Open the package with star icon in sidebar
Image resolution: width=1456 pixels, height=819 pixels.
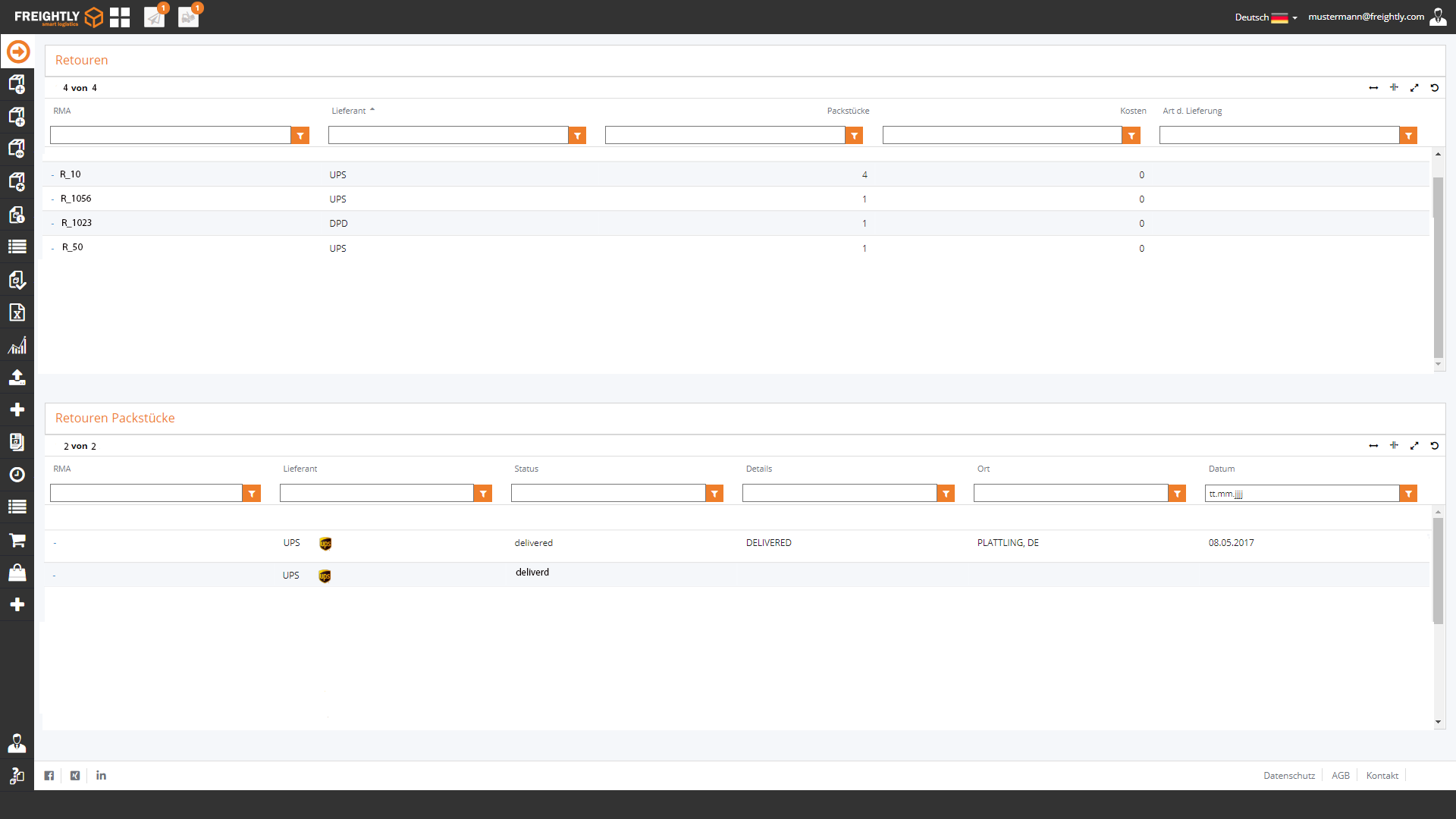[x=17, y=182]
